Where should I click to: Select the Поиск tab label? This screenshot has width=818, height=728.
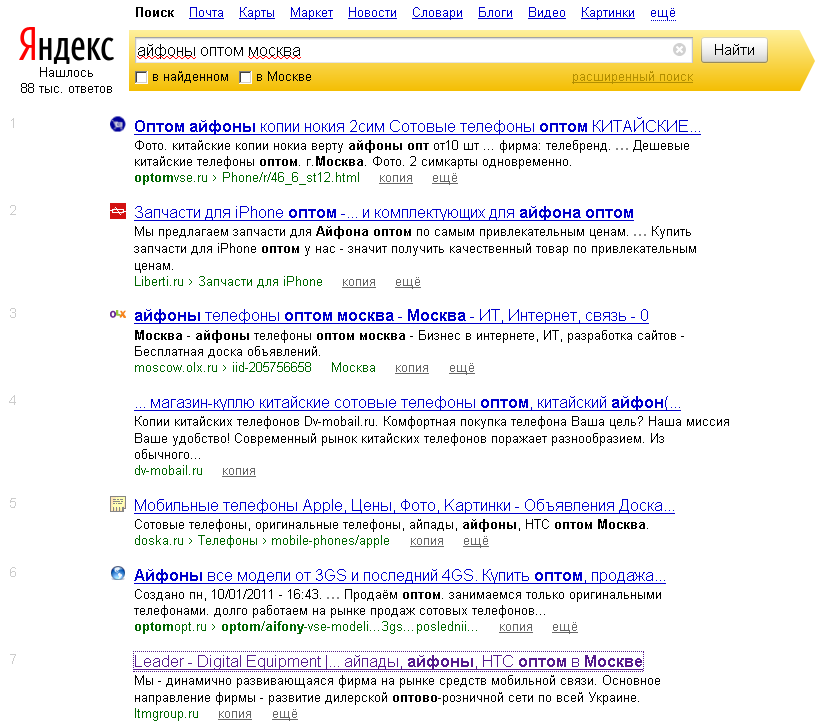pyautogui.click(x=154, y=13)
